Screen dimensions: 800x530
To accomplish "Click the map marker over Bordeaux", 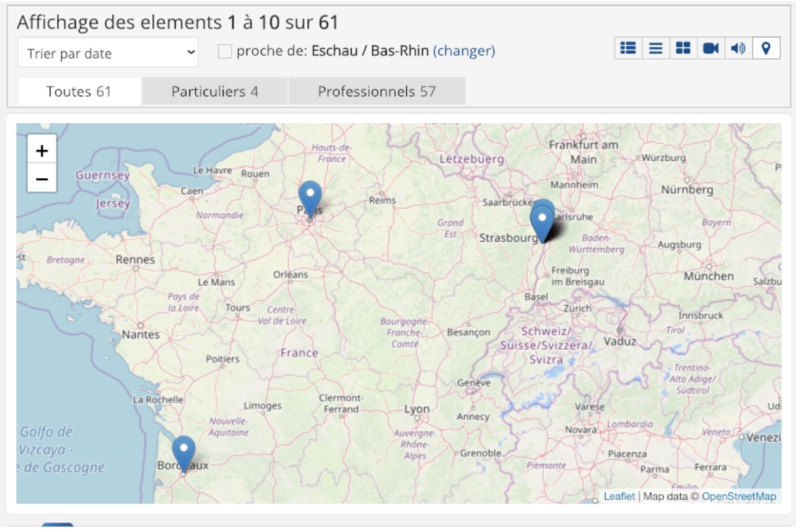I will tap(184, 453).
